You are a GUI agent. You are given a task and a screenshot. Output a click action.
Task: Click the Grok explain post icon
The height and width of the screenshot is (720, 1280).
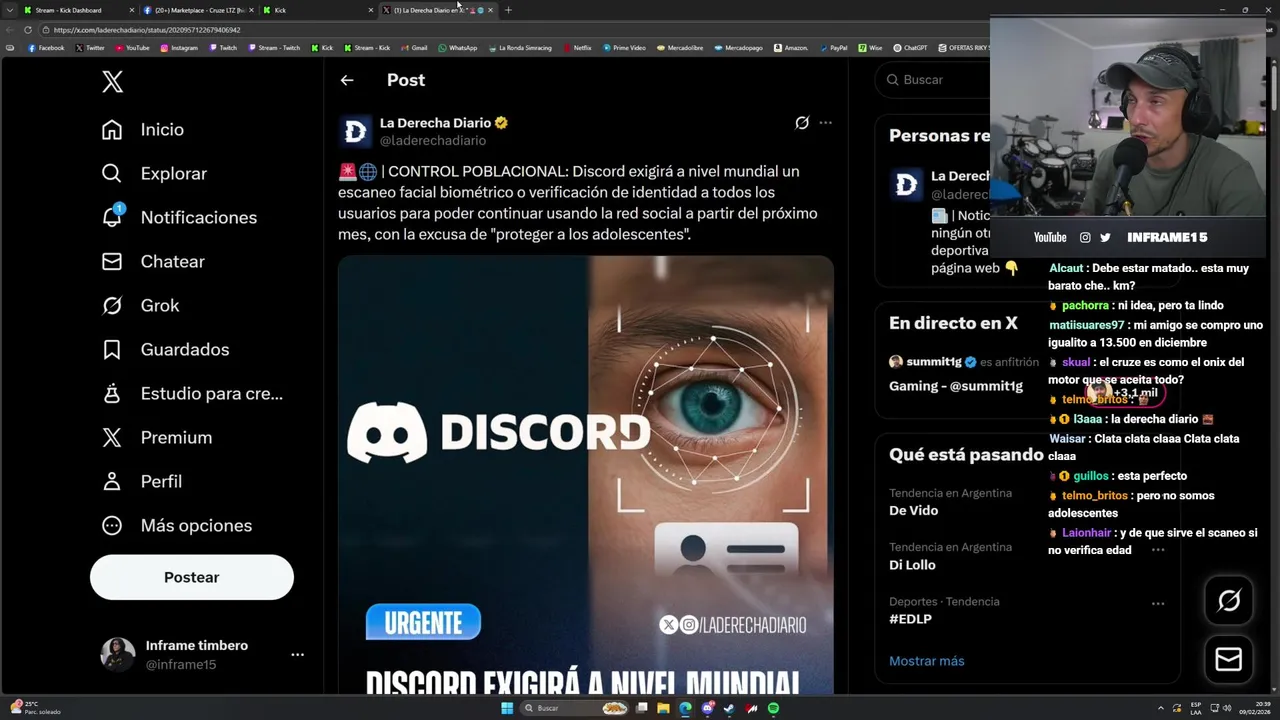802,123
